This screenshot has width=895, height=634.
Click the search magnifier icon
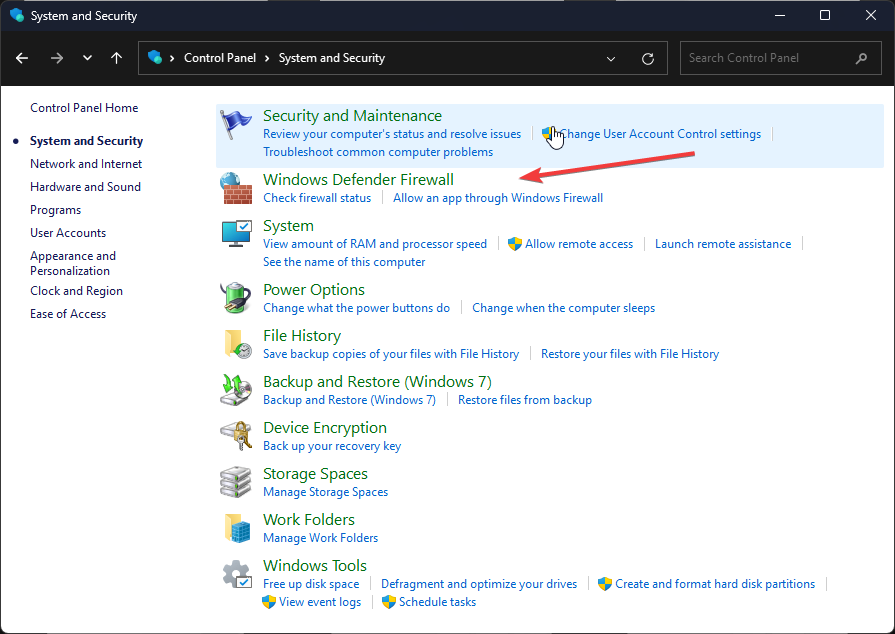click(861, 58)
